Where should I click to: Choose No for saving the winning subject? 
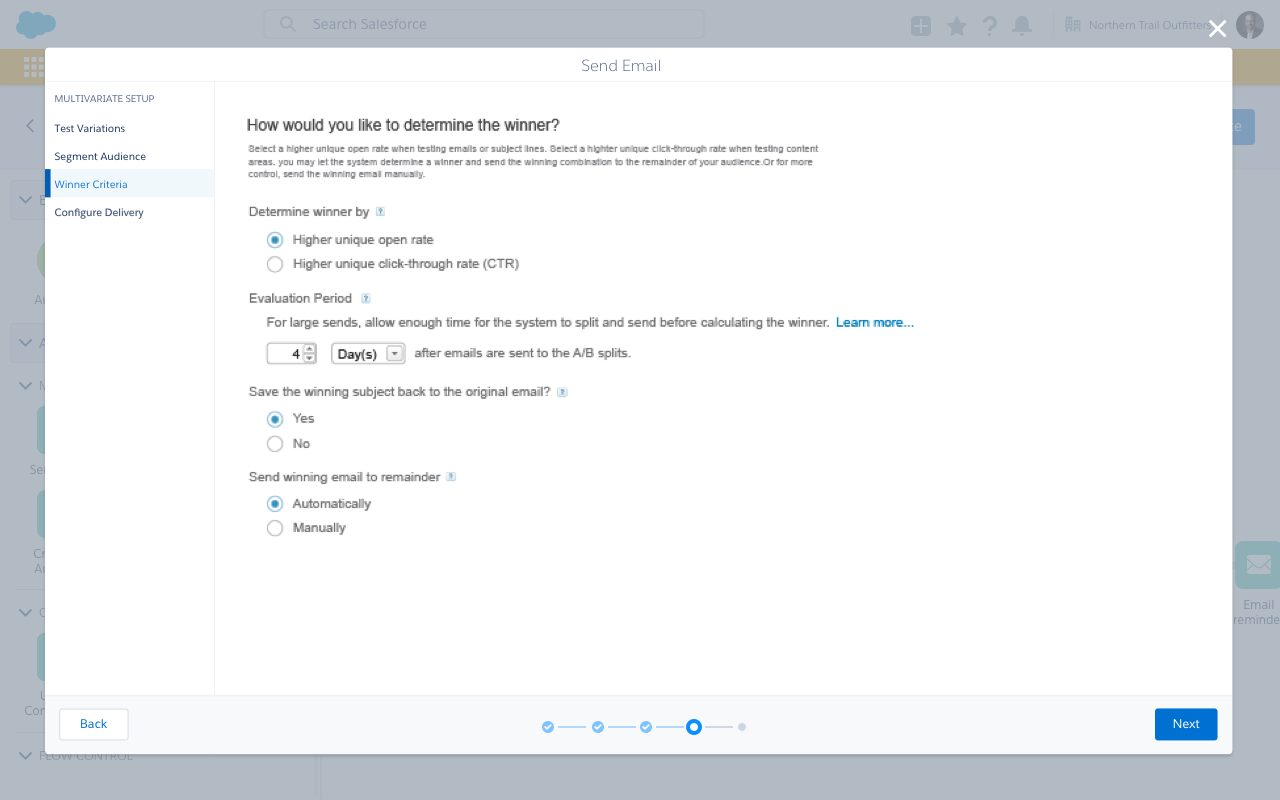(x=275, y=444)
